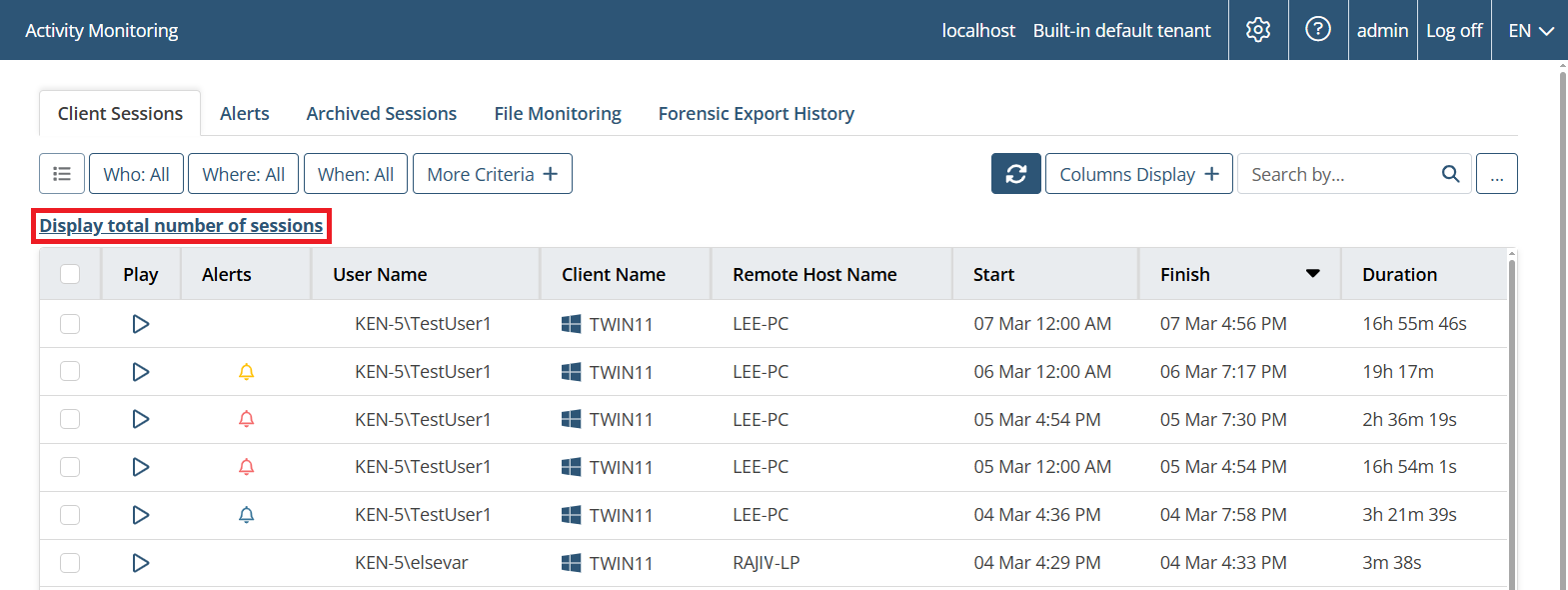Open the settings gear icon
This screenshot has height=590, width=1568.
[1258, 30]
